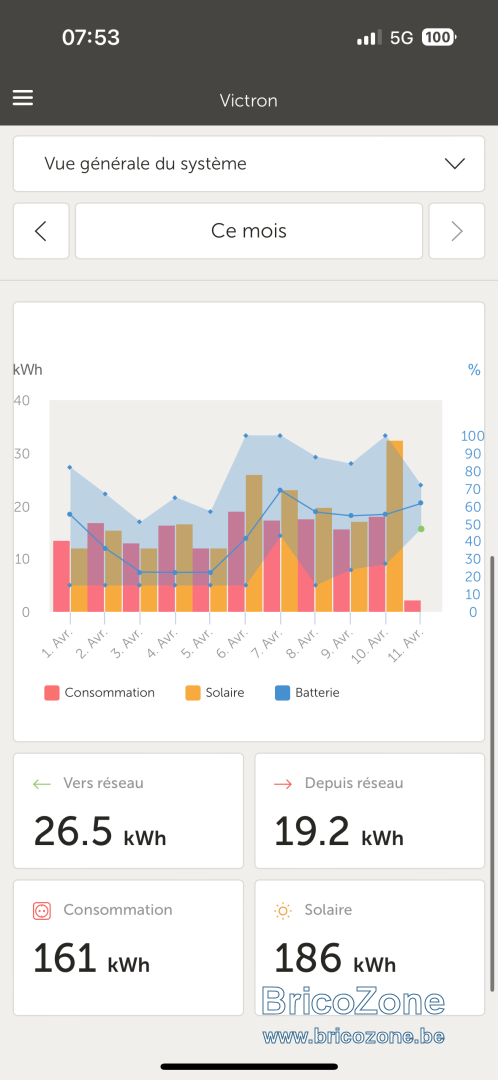Screen dimensions: 498x1080
Task: Click the dropdown chevron arrow
Action: 455,164
